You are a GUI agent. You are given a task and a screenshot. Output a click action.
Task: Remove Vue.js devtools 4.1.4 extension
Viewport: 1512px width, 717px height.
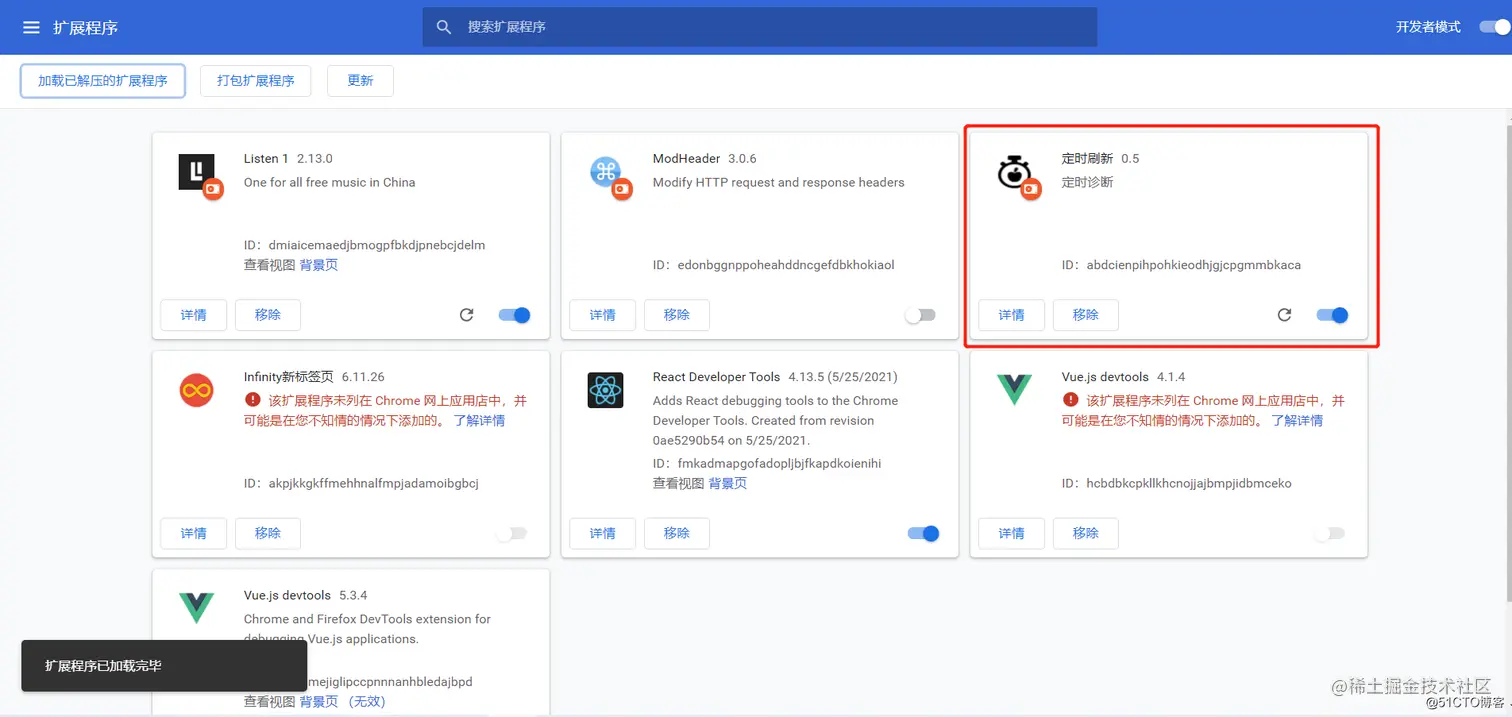pos(1086,533)
